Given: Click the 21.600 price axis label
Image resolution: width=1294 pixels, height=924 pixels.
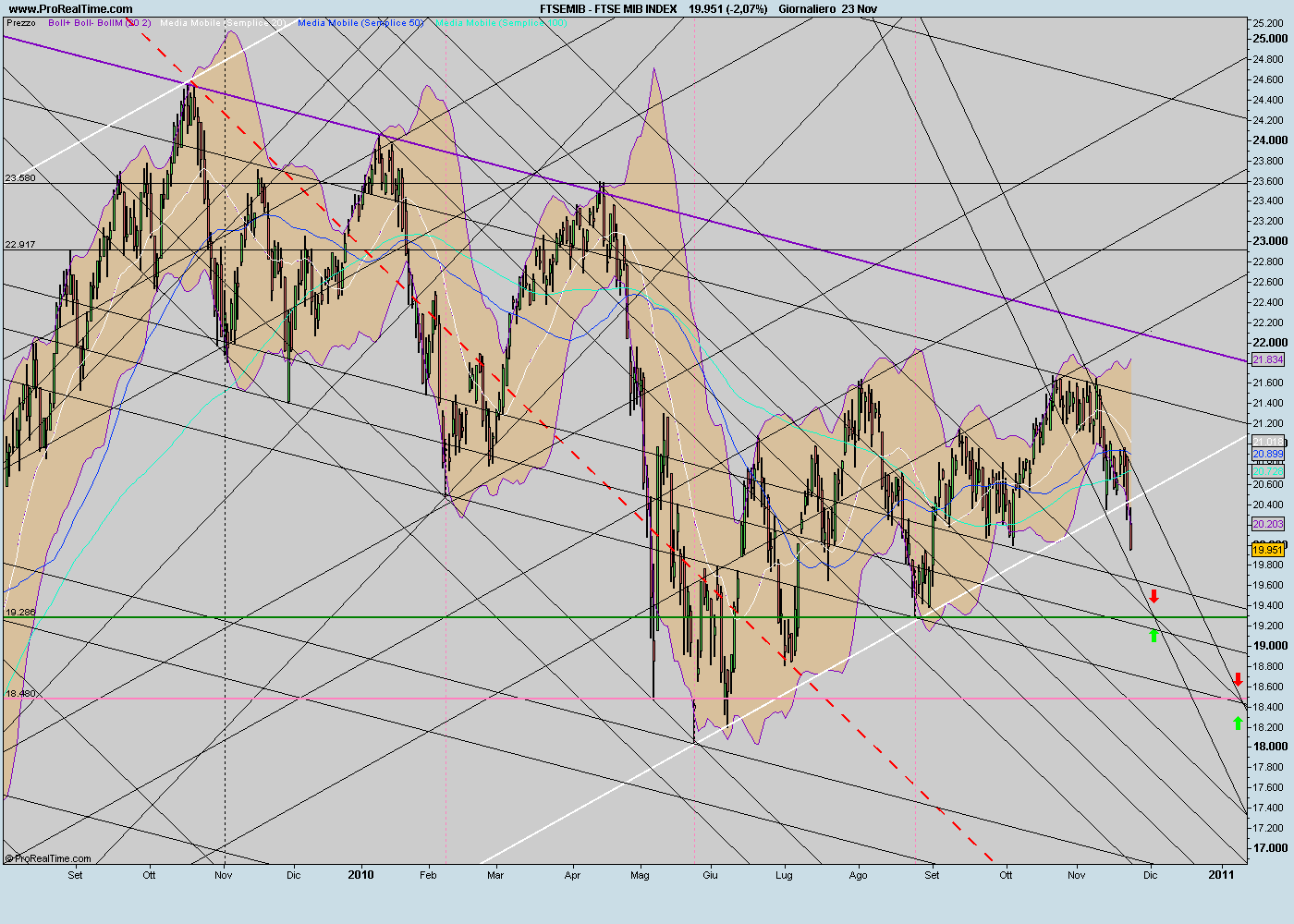Looking at the screenshot, I should [x=1270, y=383].
